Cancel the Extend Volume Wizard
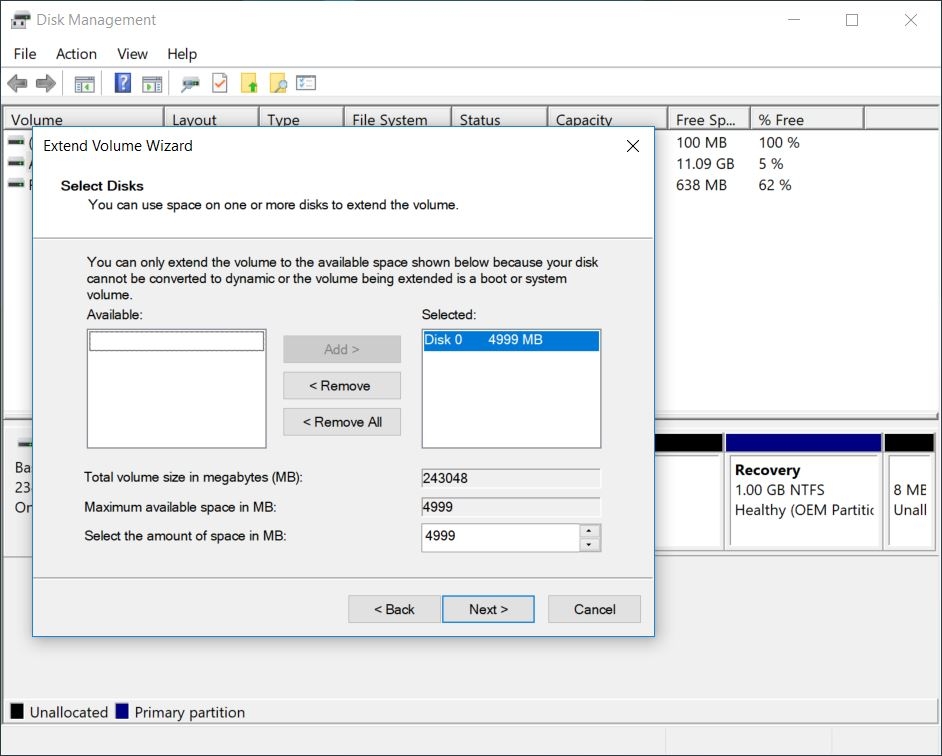The width and height of the screenshot is (942, 756). pyautogui.click(x=594, y=609)
